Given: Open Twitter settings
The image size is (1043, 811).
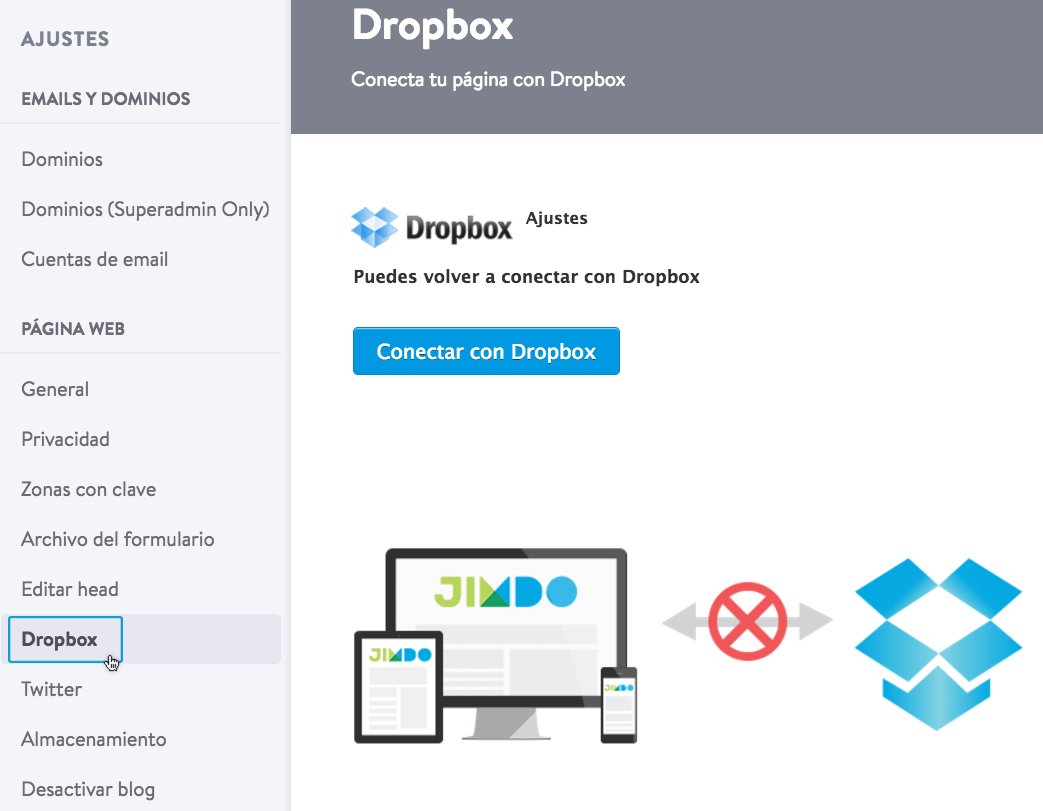Looking at the screenshot, I should coord(51,689).
